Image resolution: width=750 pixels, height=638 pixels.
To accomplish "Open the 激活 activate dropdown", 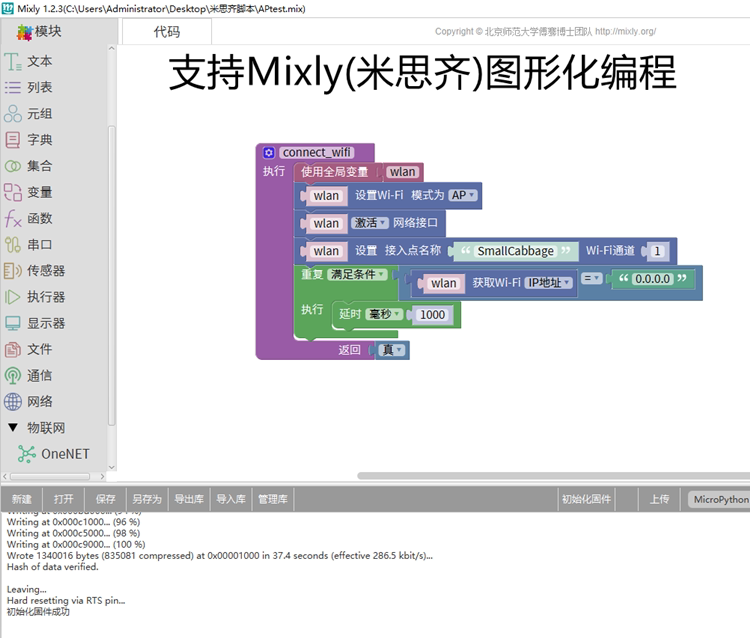I will click(x=370, y=223).
